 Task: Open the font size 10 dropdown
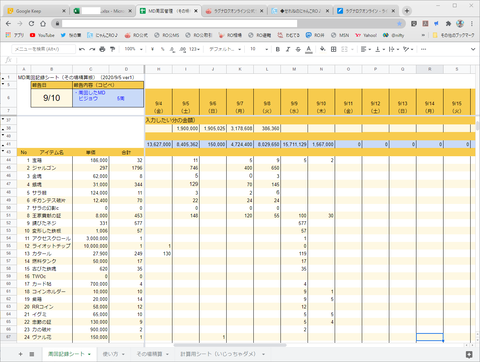pyautogui.click(x=259, y=49)
